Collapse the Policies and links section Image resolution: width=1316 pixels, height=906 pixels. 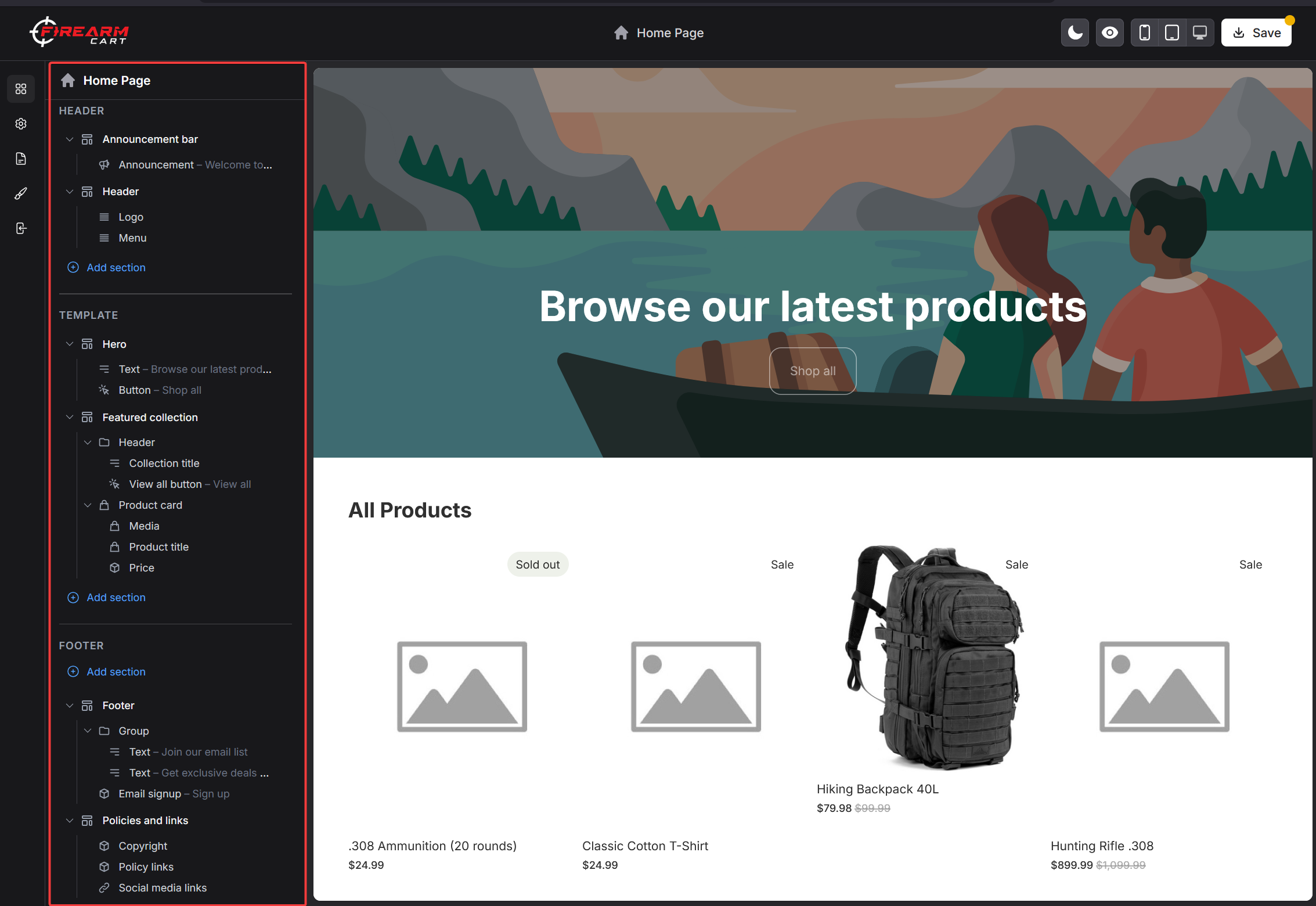[70, 821]
